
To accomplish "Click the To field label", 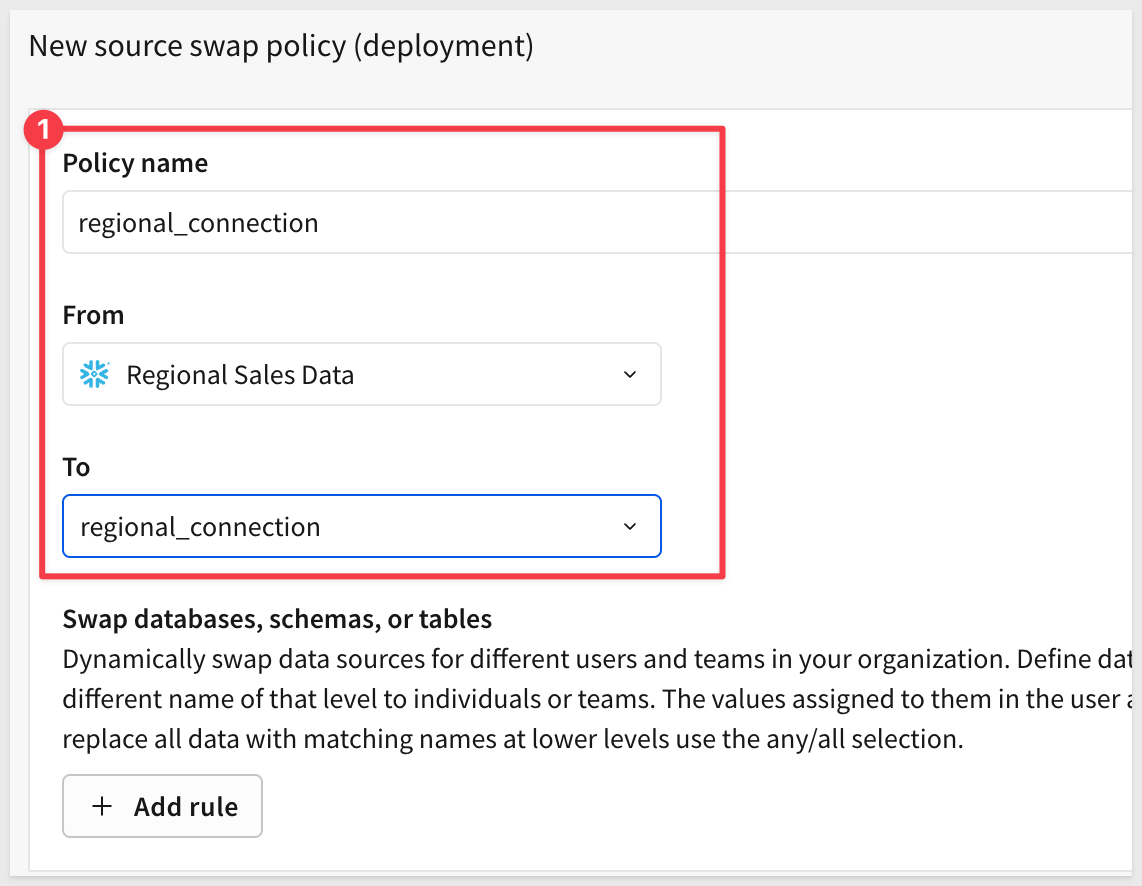I will click(x=76, y=467).
